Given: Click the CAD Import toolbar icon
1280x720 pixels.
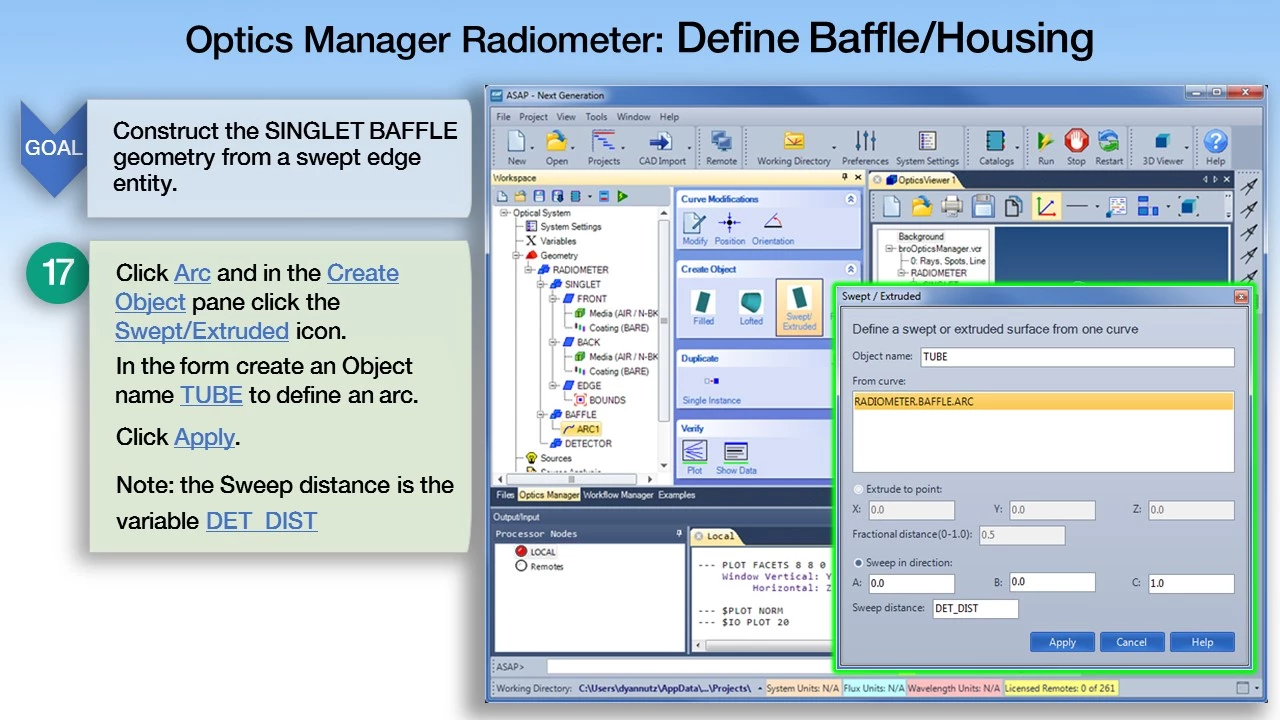Looking at the screenshot, I should (x=660, y=146).
